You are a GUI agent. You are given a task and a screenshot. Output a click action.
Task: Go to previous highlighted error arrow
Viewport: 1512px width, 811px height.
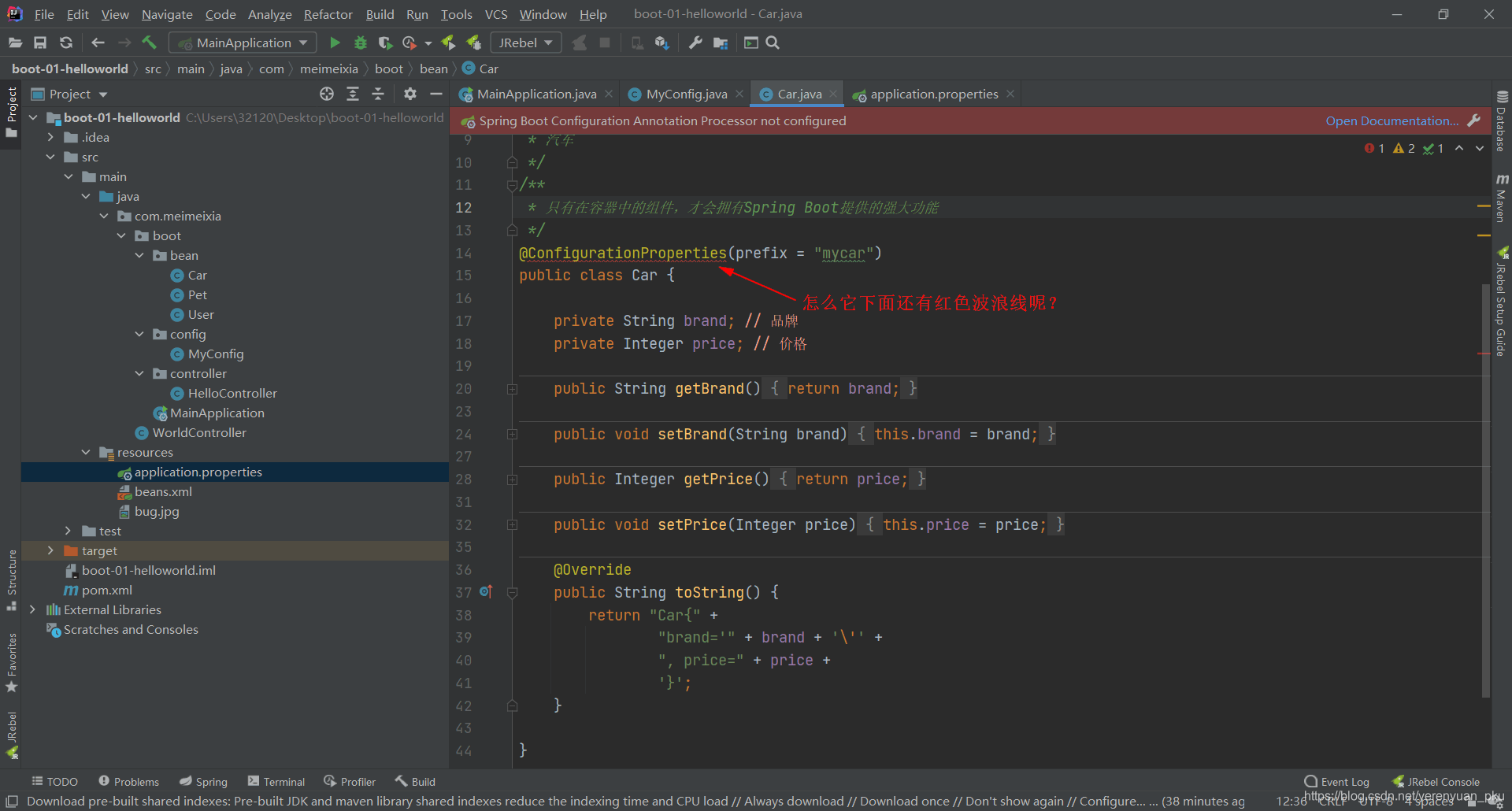coord(1459,148)
